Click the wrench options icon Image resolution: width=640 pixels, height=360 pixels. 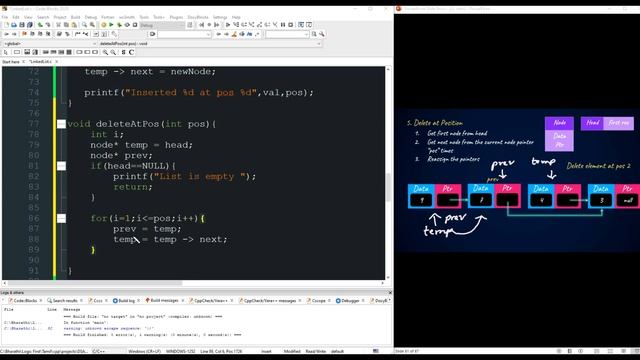(322, 34)
